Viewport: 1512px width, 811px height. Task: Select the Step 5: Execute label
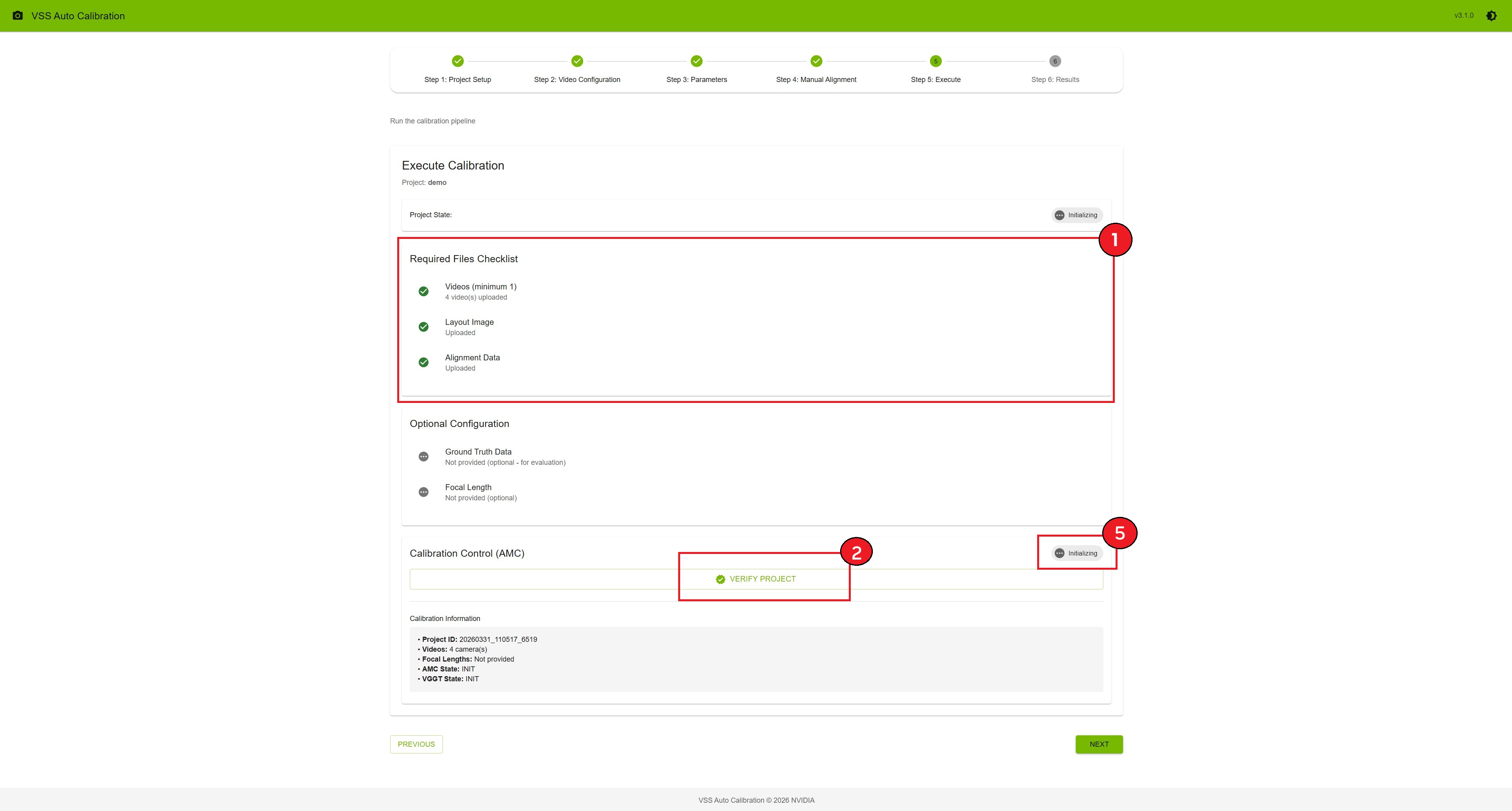coord(935,80)
